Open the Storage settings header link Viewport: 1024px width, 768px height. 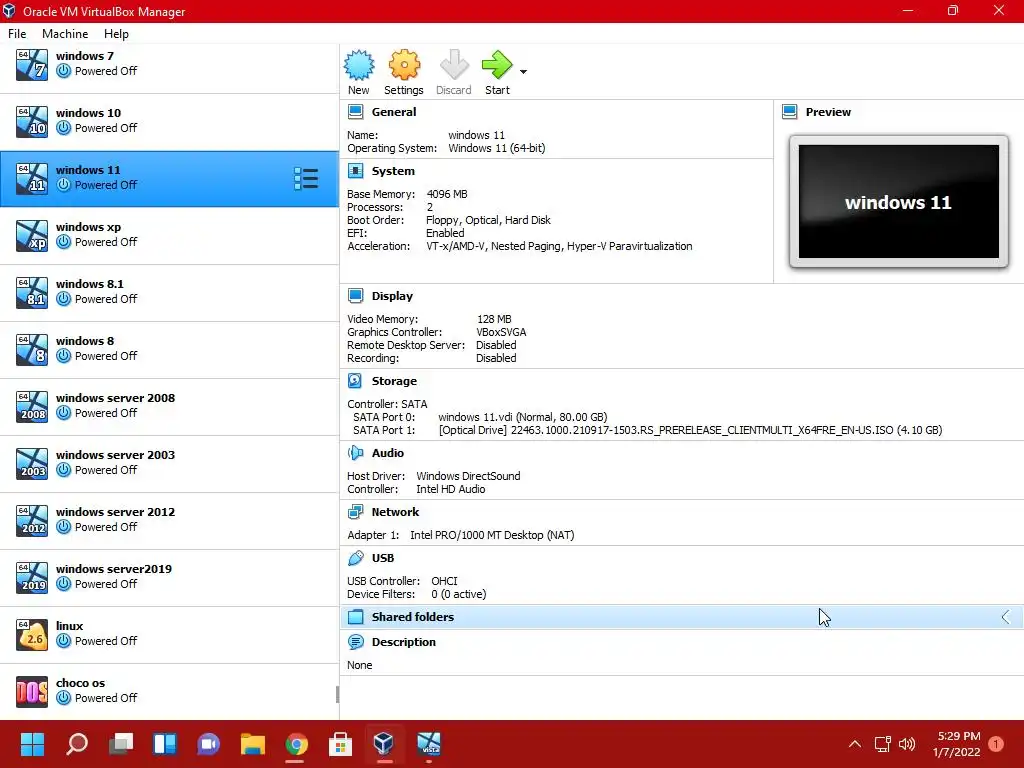coord(394,381)
